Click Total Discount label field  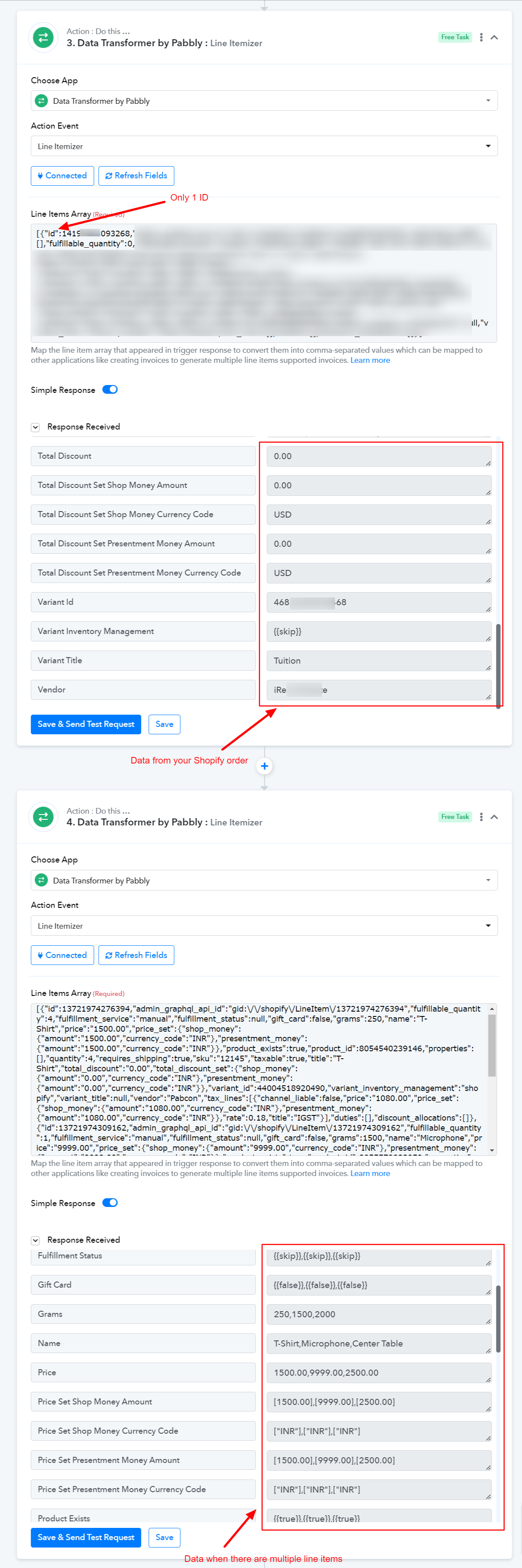[x=143, y=457]
